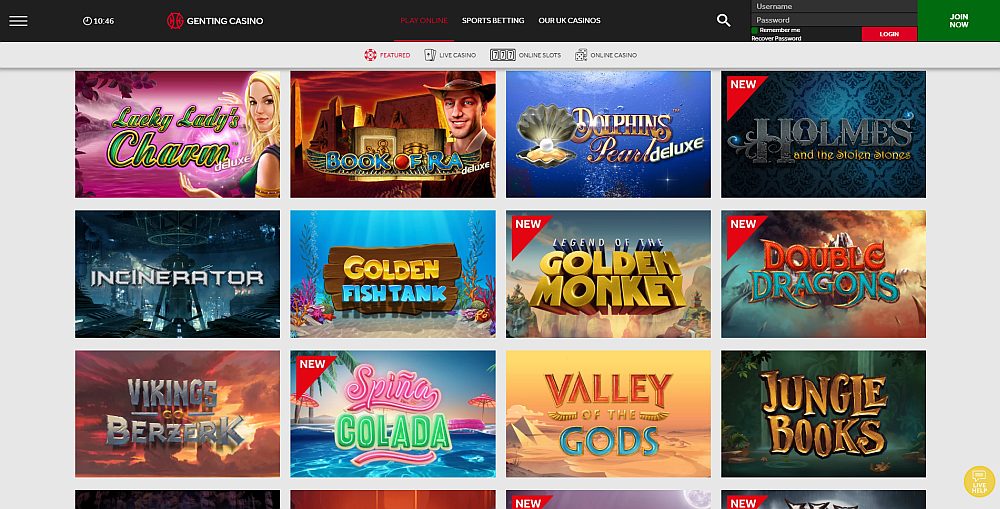The image size is (1000, 509).
Task: Open the search magnifier icon
Action: (723, 20)
